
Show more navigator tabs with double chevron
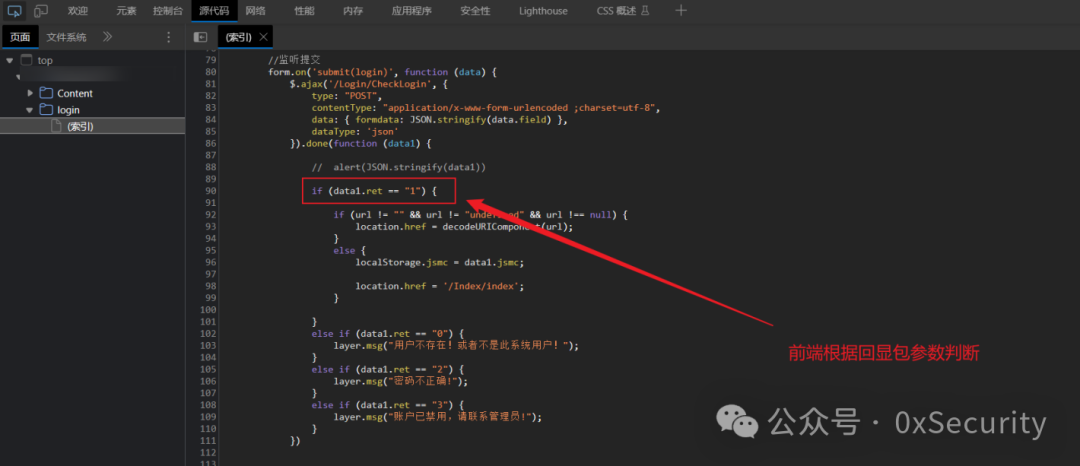(x=107, y=37)
